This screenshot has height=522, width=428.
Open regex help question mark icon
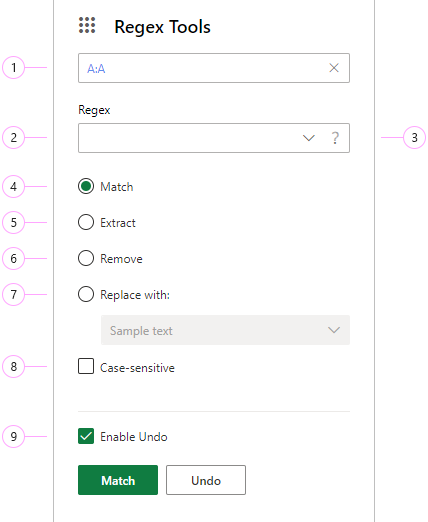[335, 138]
